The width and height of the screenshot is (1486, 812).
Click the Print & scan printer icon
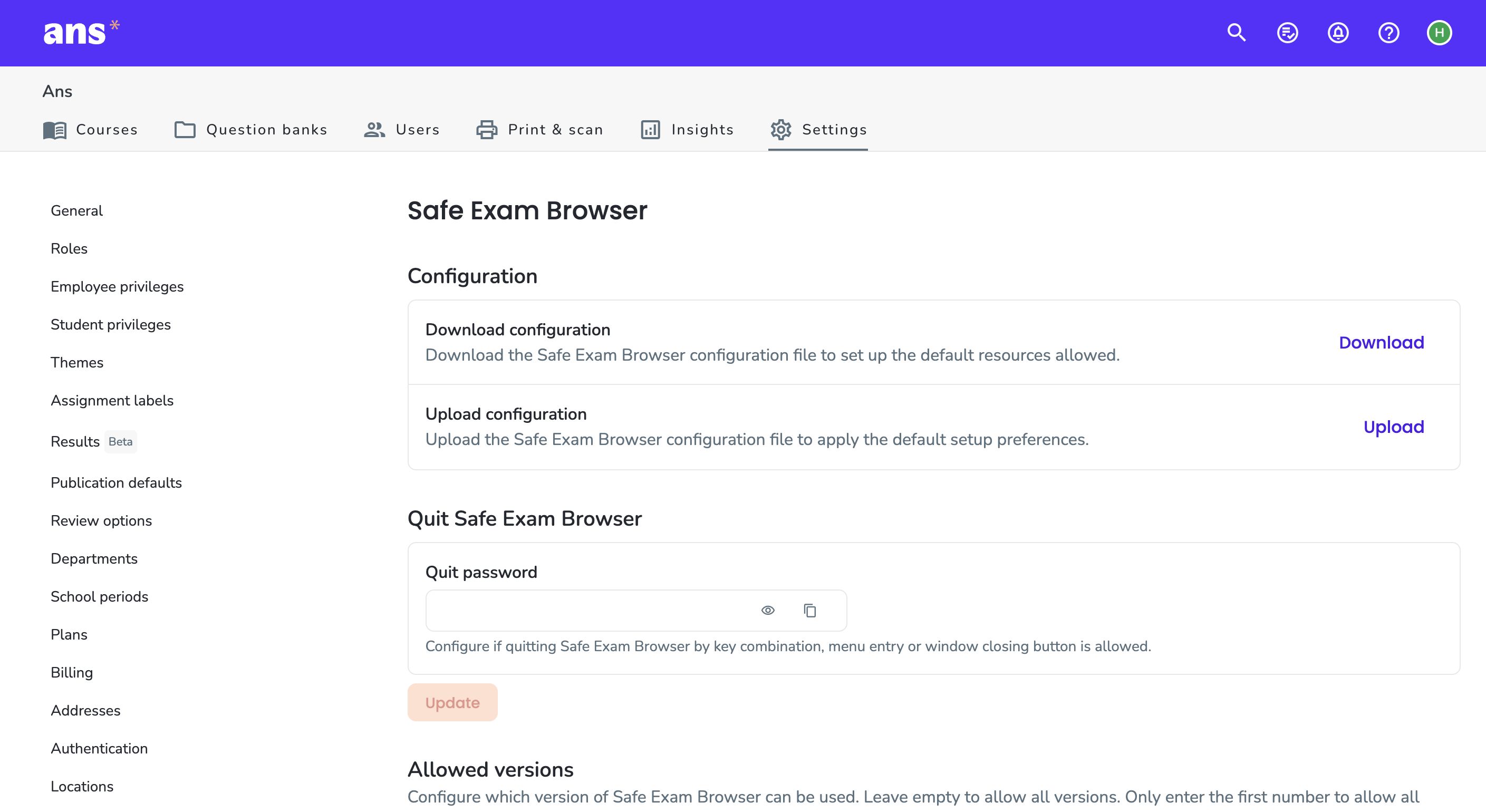[x=486, y=130]
